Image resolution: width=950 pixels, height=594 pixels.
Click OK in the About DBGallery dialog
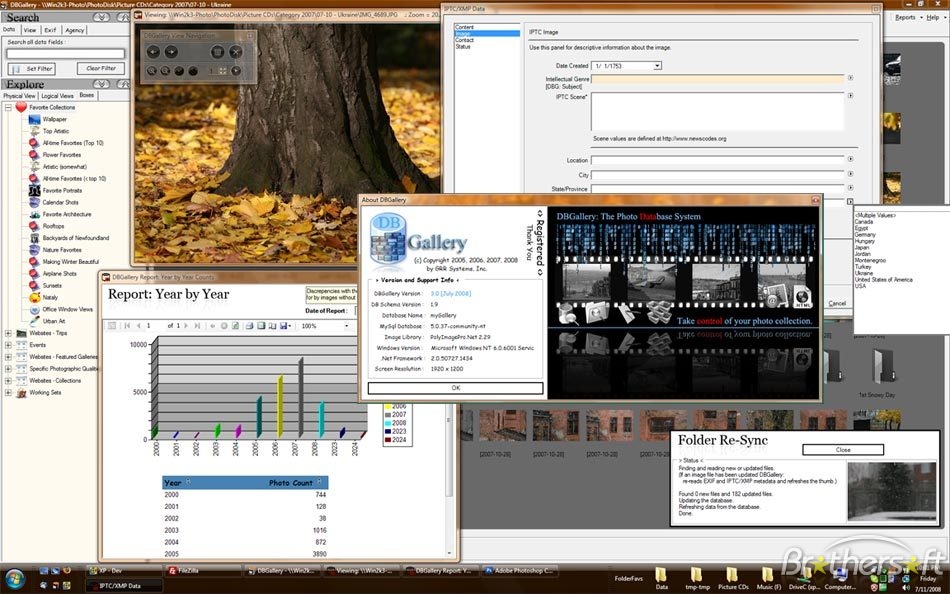click(x=455, y=388)
